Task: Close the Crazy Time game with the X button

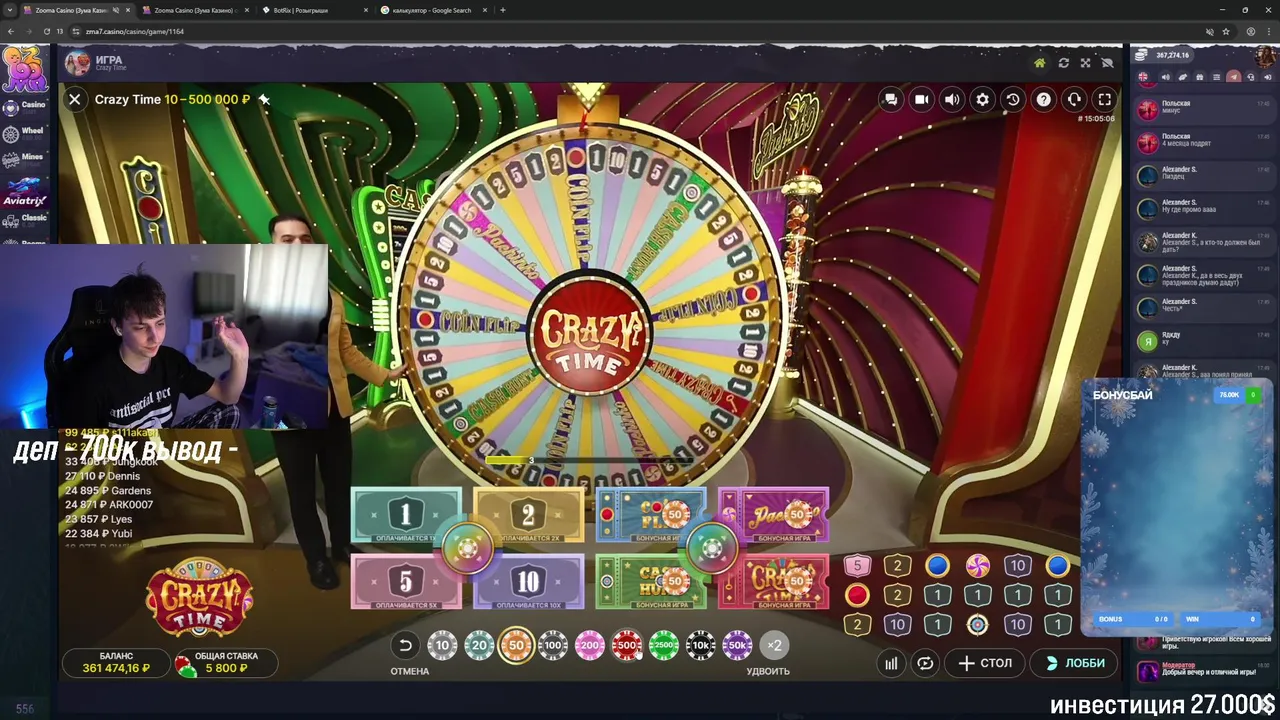Action: (74, 99)
